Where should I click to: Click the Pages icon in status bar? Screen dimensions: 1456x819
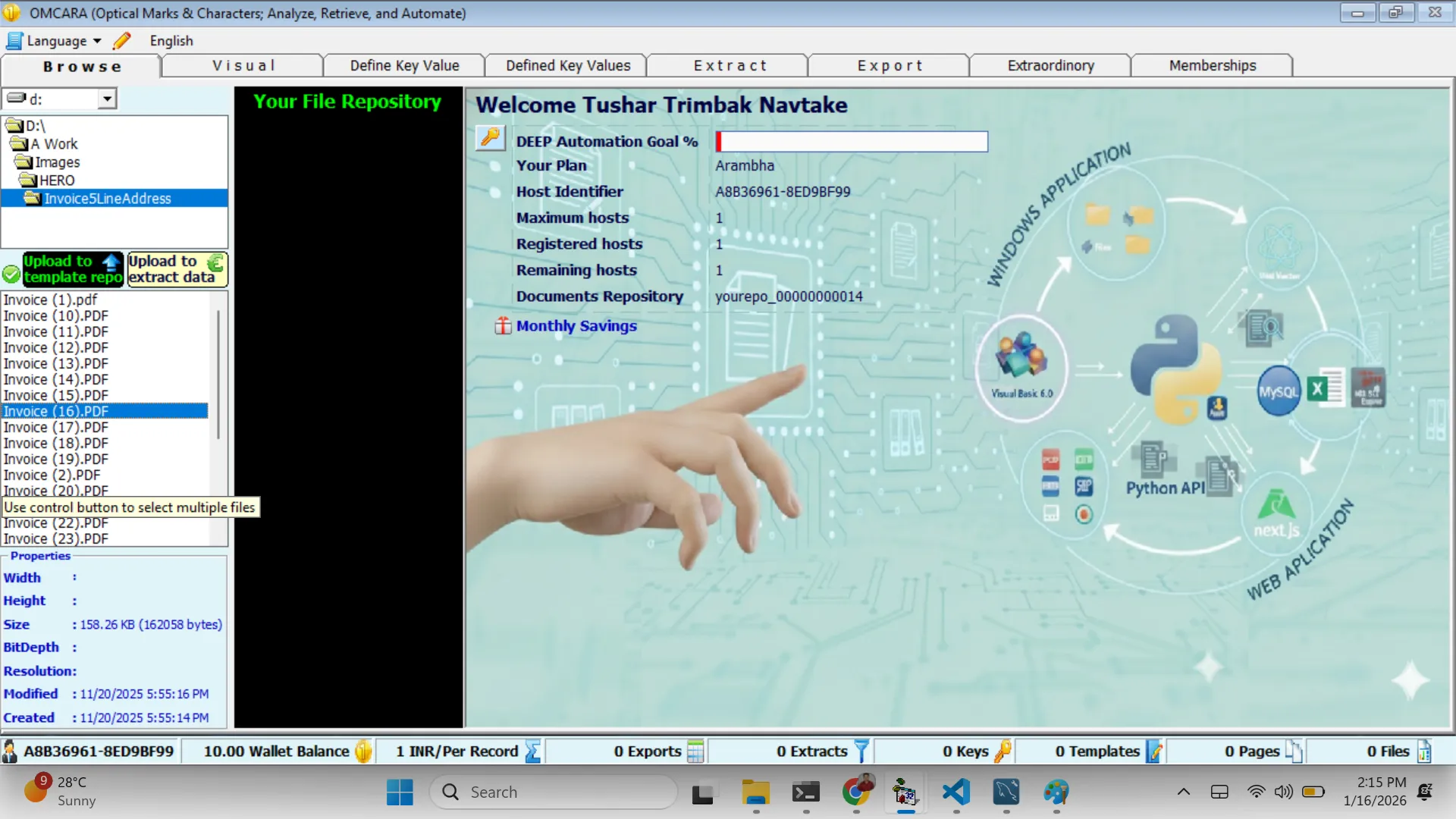pyautogui.click(x=1294, y=752)
